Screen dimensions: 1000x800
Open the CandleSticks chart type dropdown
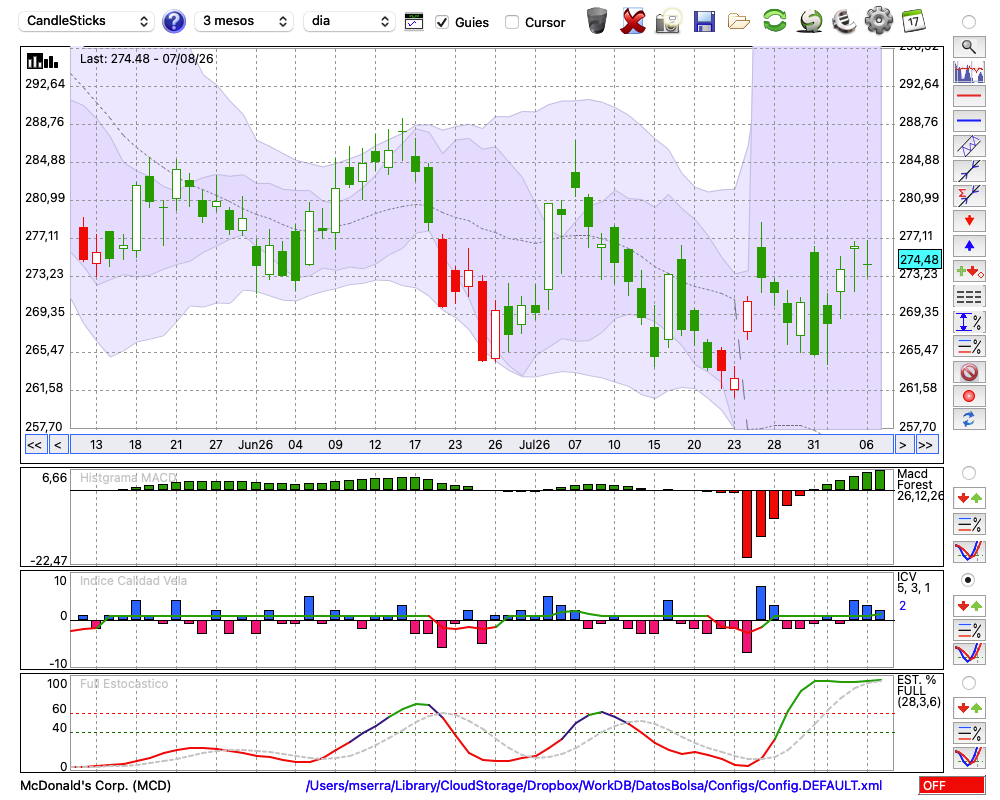click(87, 21)
